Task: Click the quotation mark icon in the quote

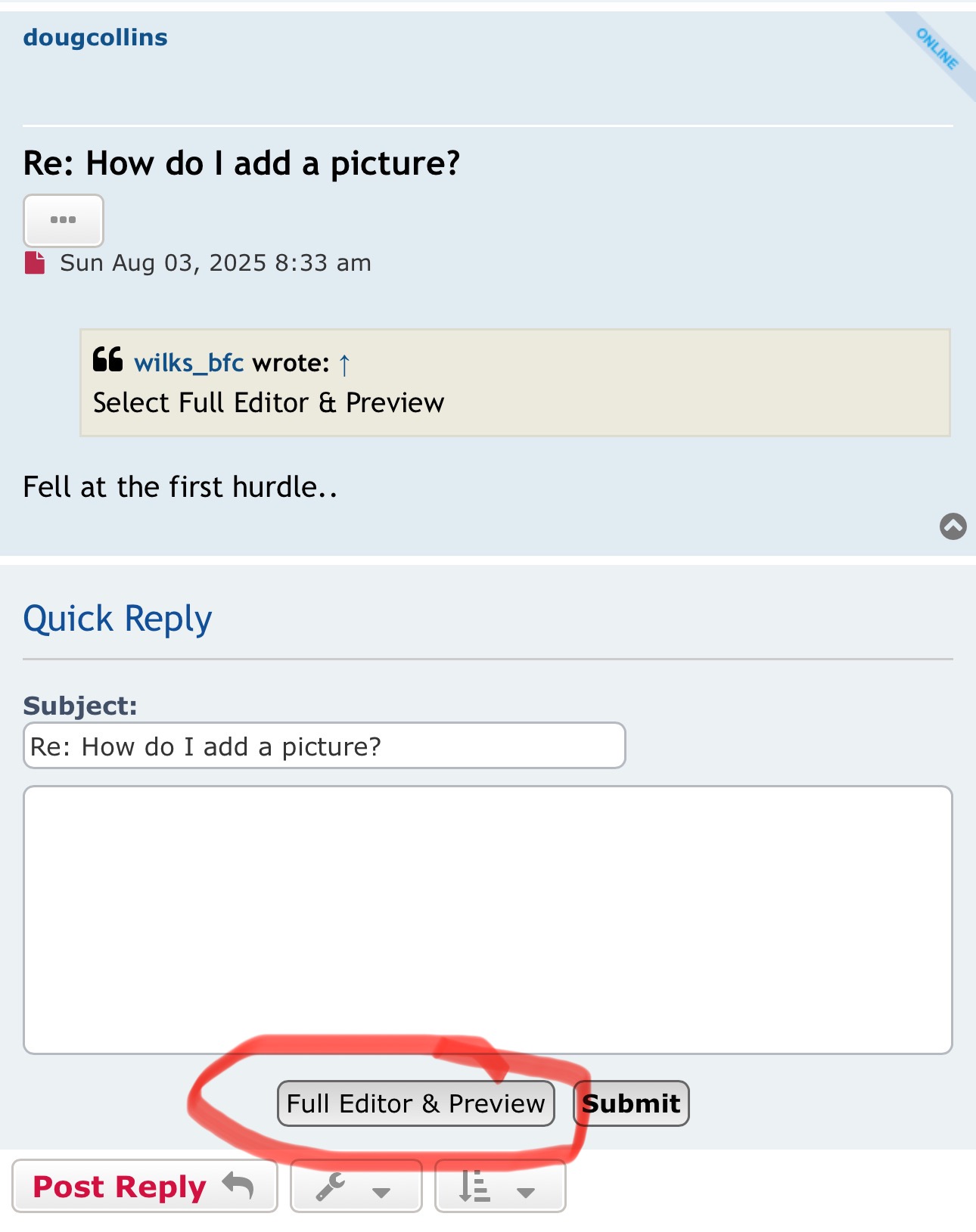Action: tap(107, 359)
